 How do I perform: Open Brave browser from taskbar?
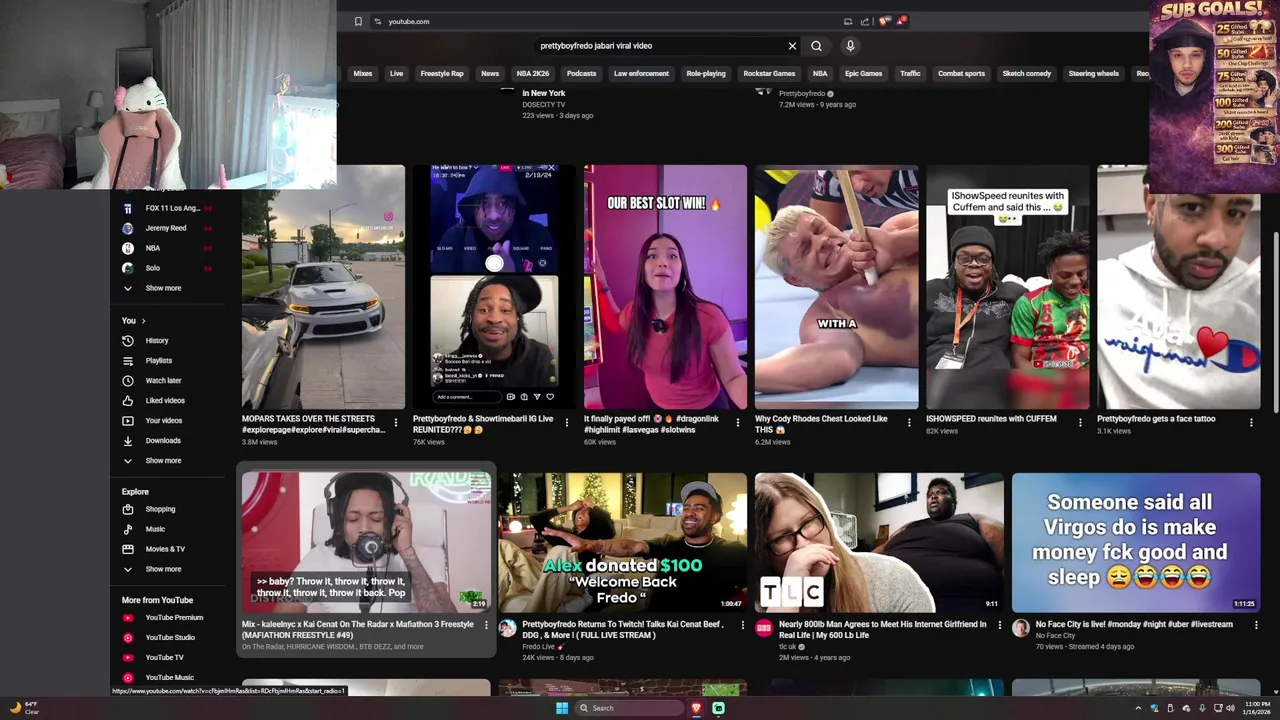696,708
